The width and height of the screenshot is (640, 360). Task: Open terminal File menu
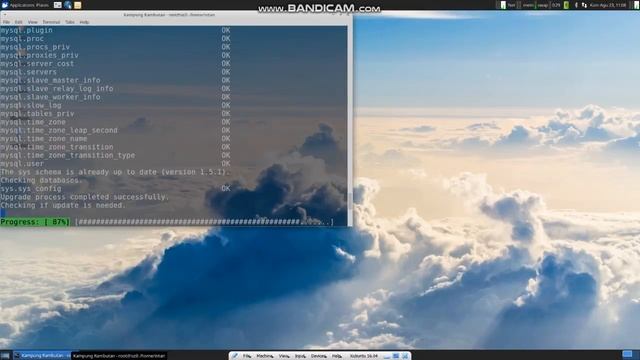(x=7, y=22)
